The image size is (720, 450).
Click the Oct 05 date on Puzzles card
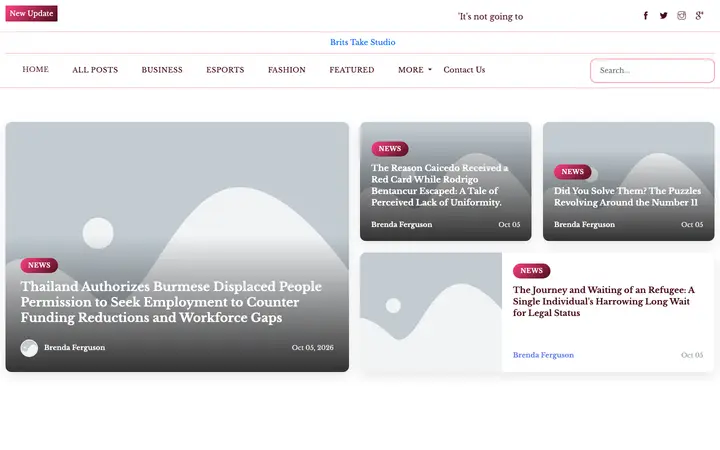[692, 225]
